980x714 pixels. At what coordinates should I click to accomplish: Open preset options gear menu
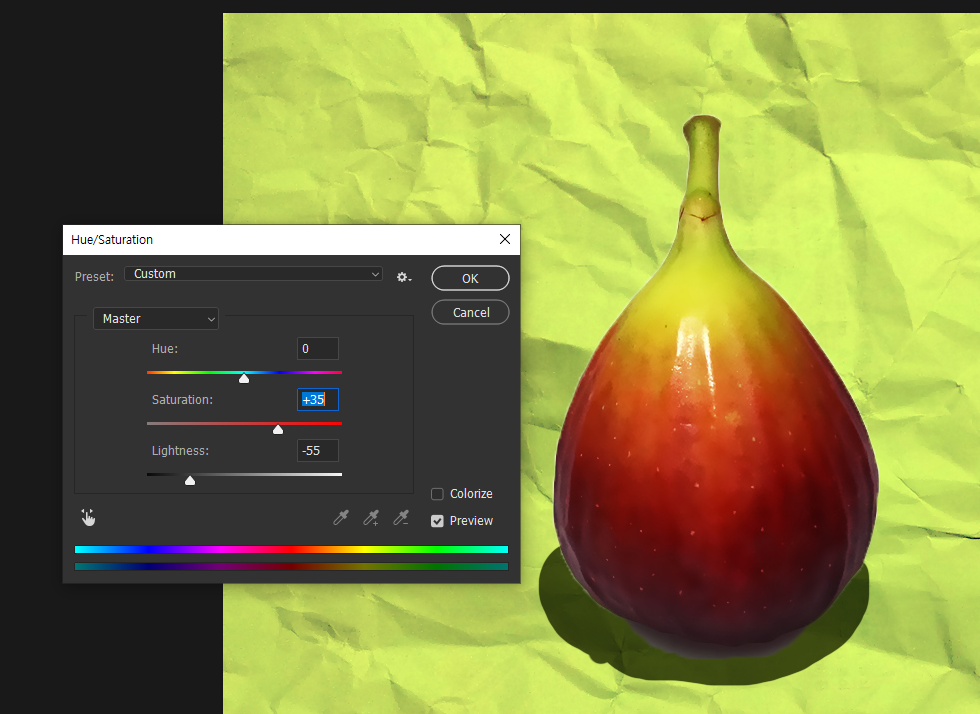pos(404,277)
